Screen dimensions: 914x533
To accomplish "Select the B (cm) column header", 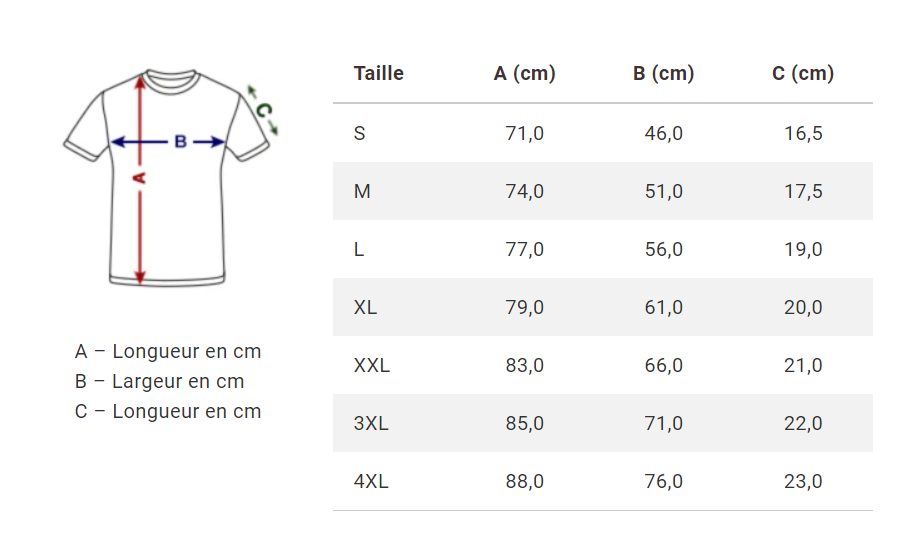I will pyautogui.click(x=663, y=73).
